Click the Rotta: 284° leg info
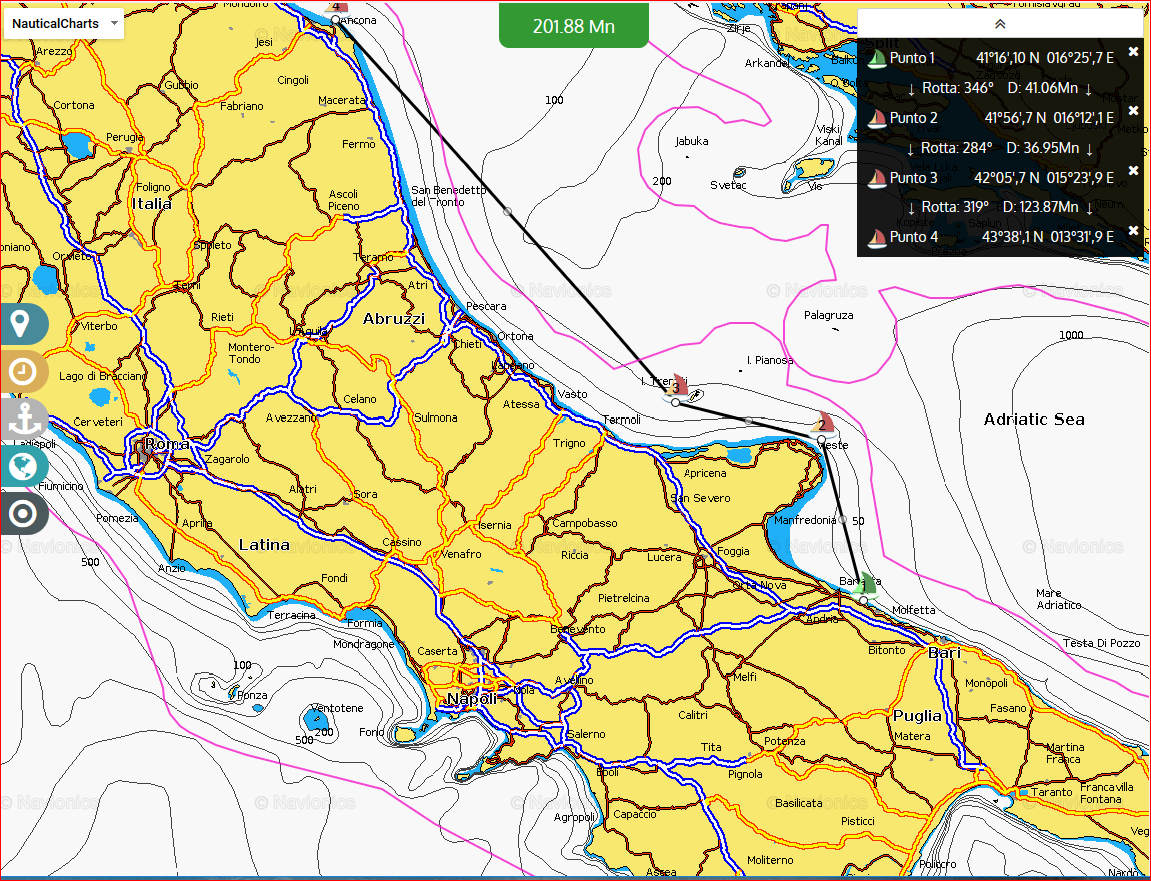This screenshot has width=1151, height=881. pyautogui.click(x=1000, y=148)
